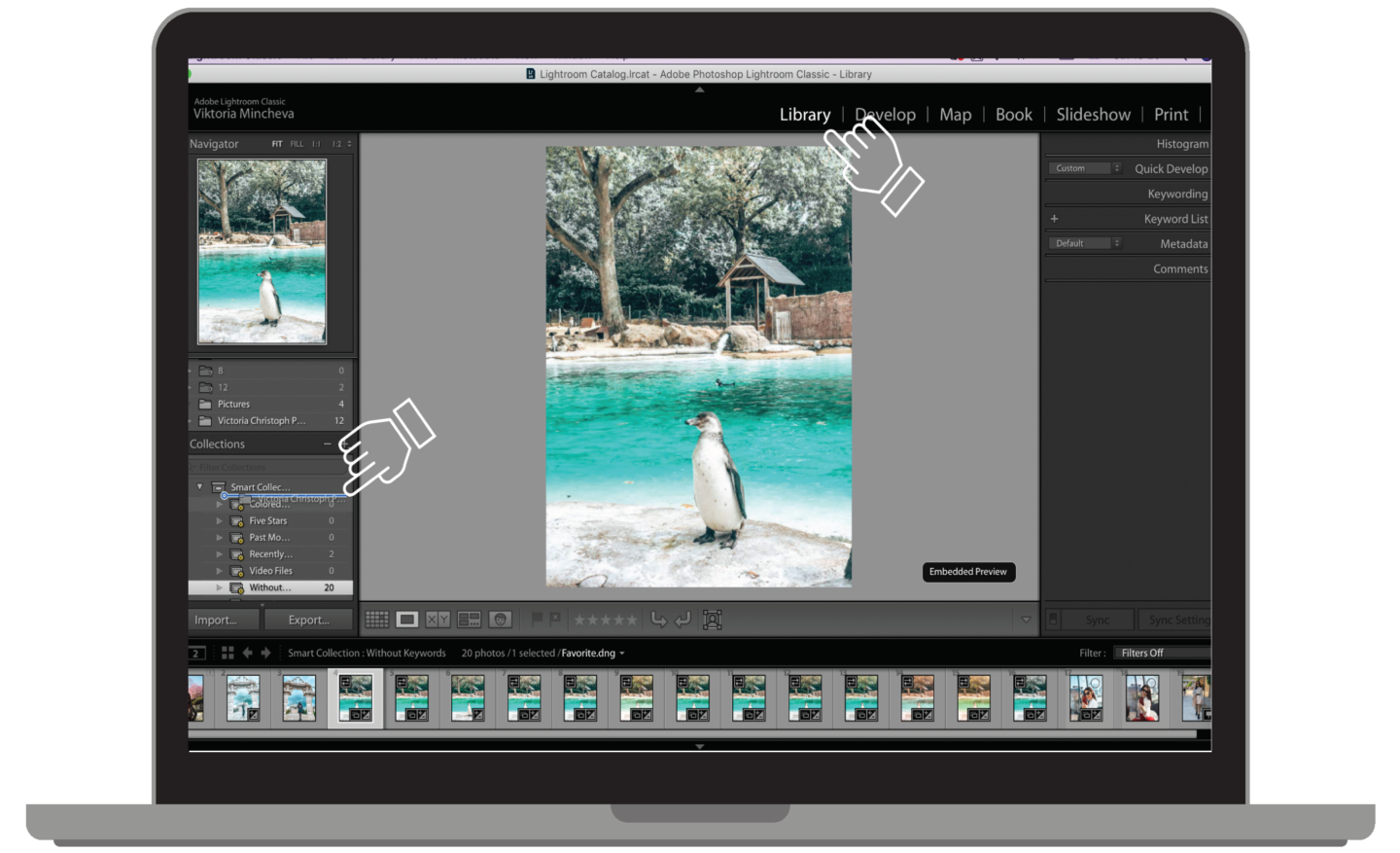Click the Export... button
Screen dimensions: 1400x853
tap(308, 620)
